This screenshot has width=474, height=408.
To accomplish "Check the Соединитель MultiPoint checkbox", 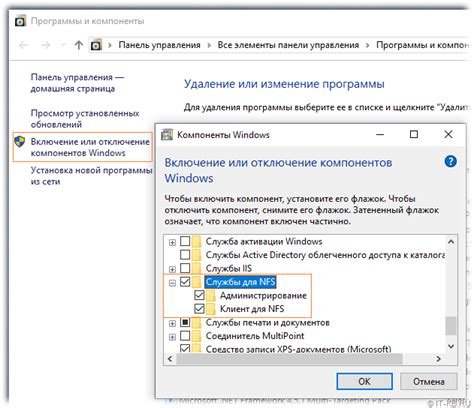I will pyautogui.click(x=185, y=336).
